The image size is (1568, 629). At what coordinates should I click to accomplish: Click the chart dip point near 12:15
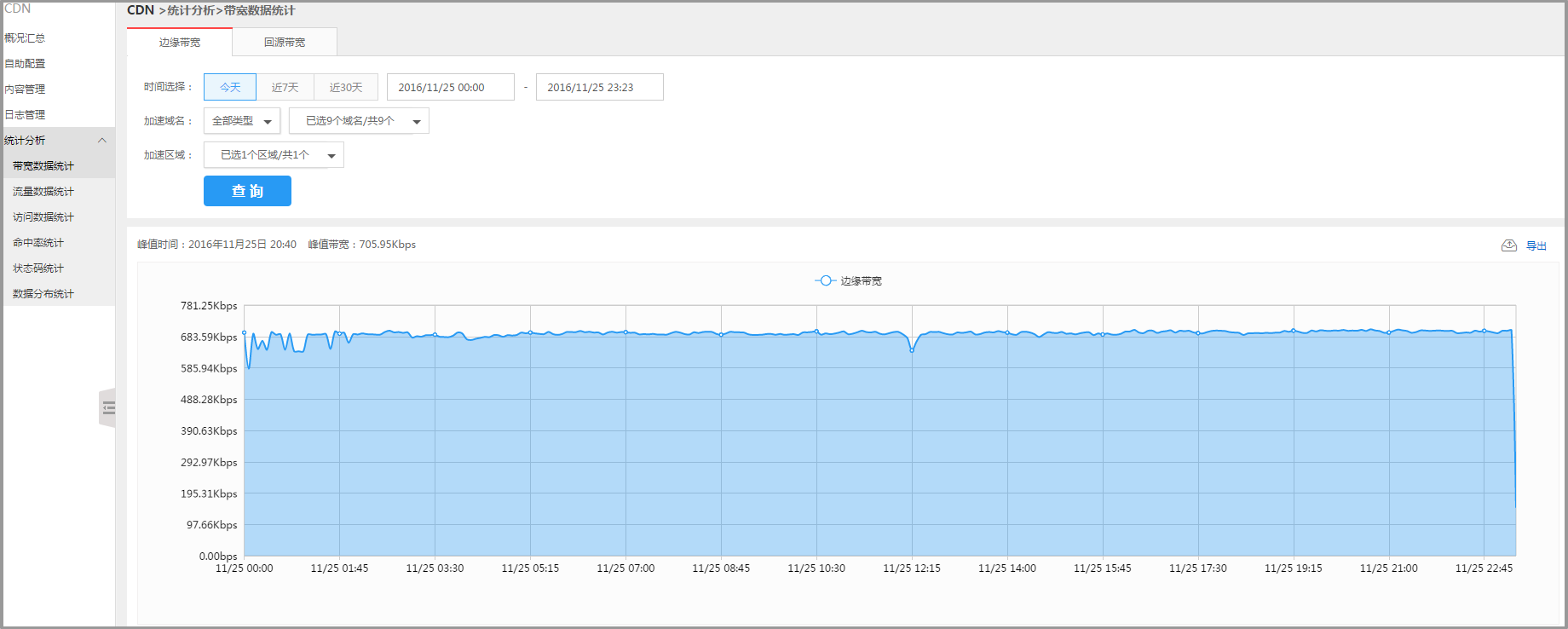tap(912, 350)
